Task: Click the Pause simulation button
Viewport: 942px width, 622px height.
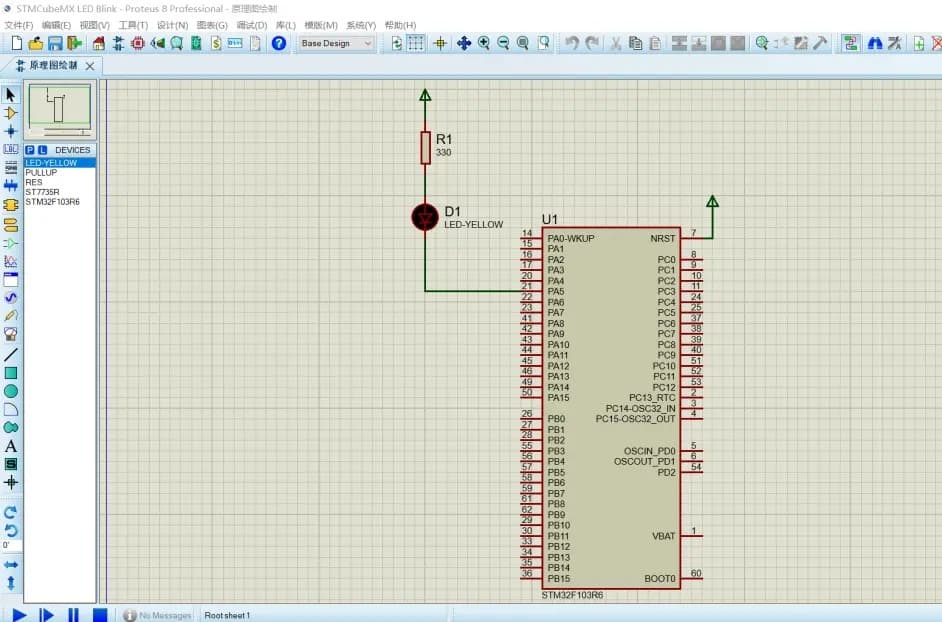Action: (73, 615)
